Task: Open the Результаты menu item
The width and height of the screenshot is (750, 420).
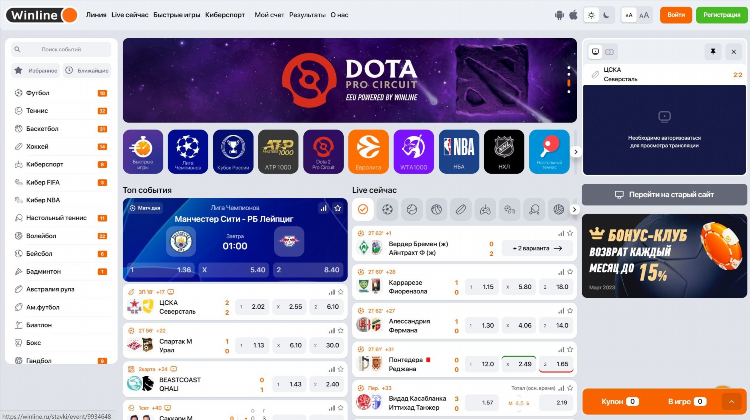Action: point(307,15)
